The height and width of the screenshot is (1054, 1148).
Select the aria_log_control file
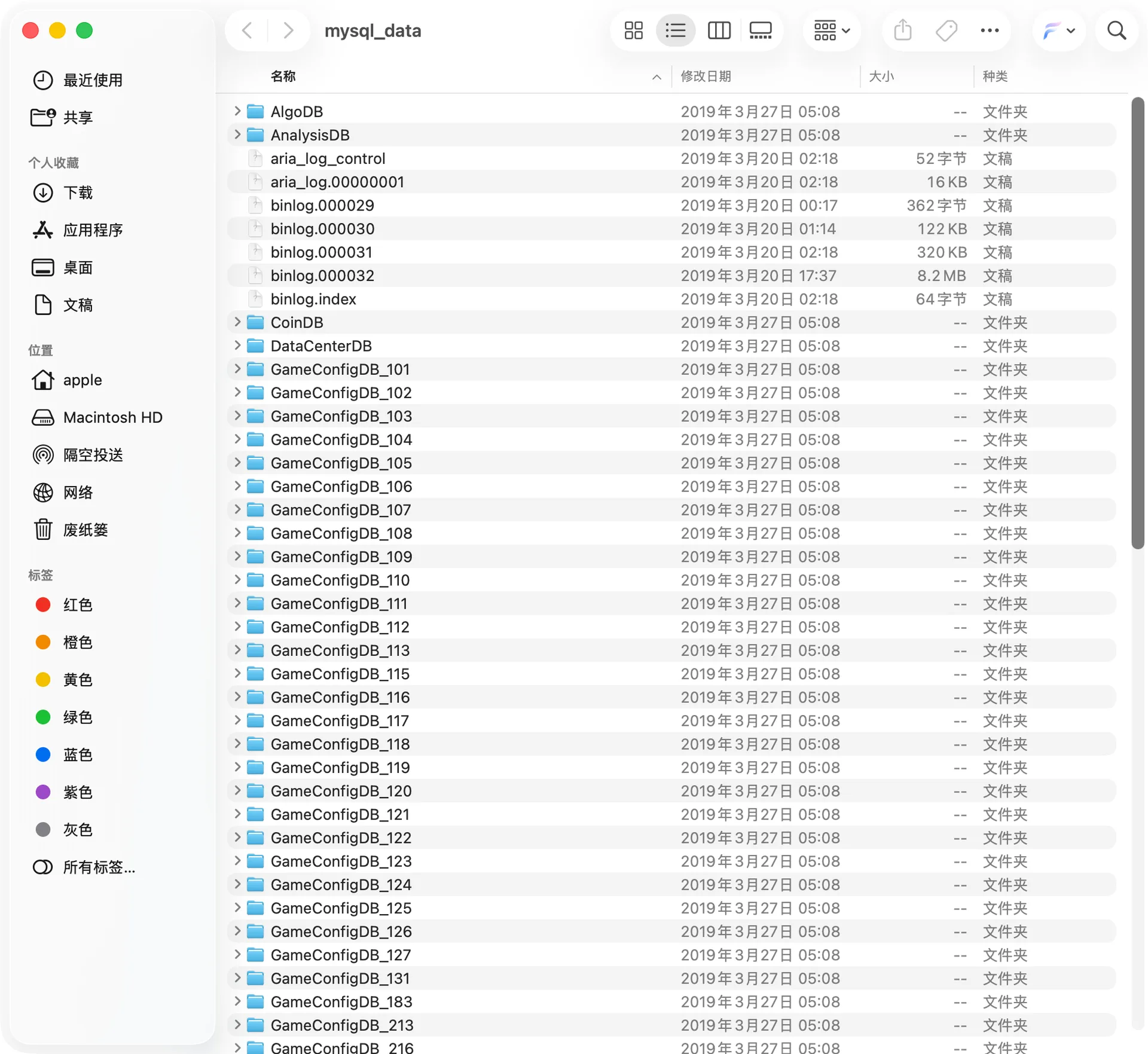(671, 158)
